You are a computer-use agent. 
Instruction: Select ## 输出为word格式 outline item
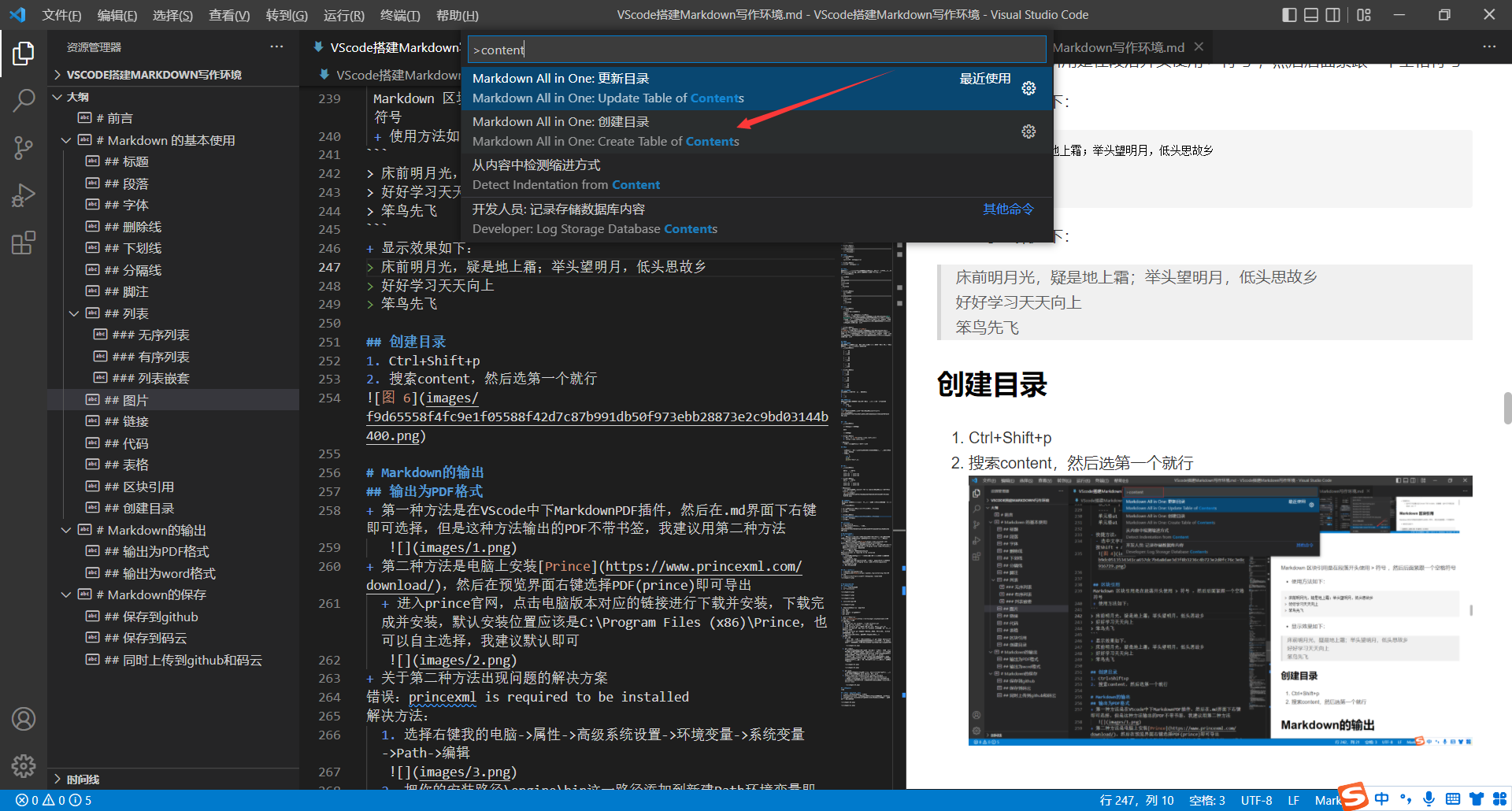click(172, 573)
